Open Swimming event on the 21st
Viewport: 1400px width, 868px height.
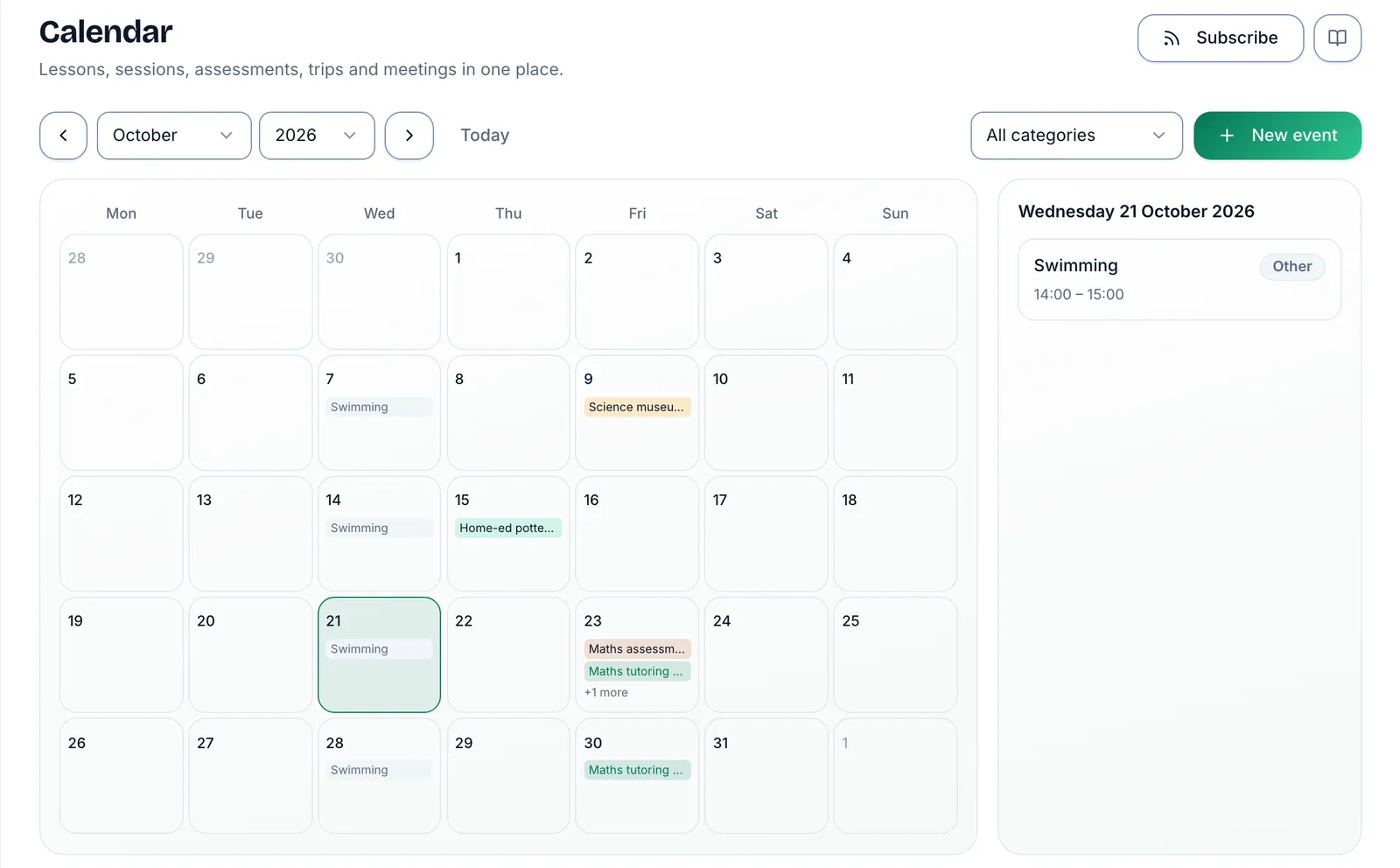(x=379, y=648)
